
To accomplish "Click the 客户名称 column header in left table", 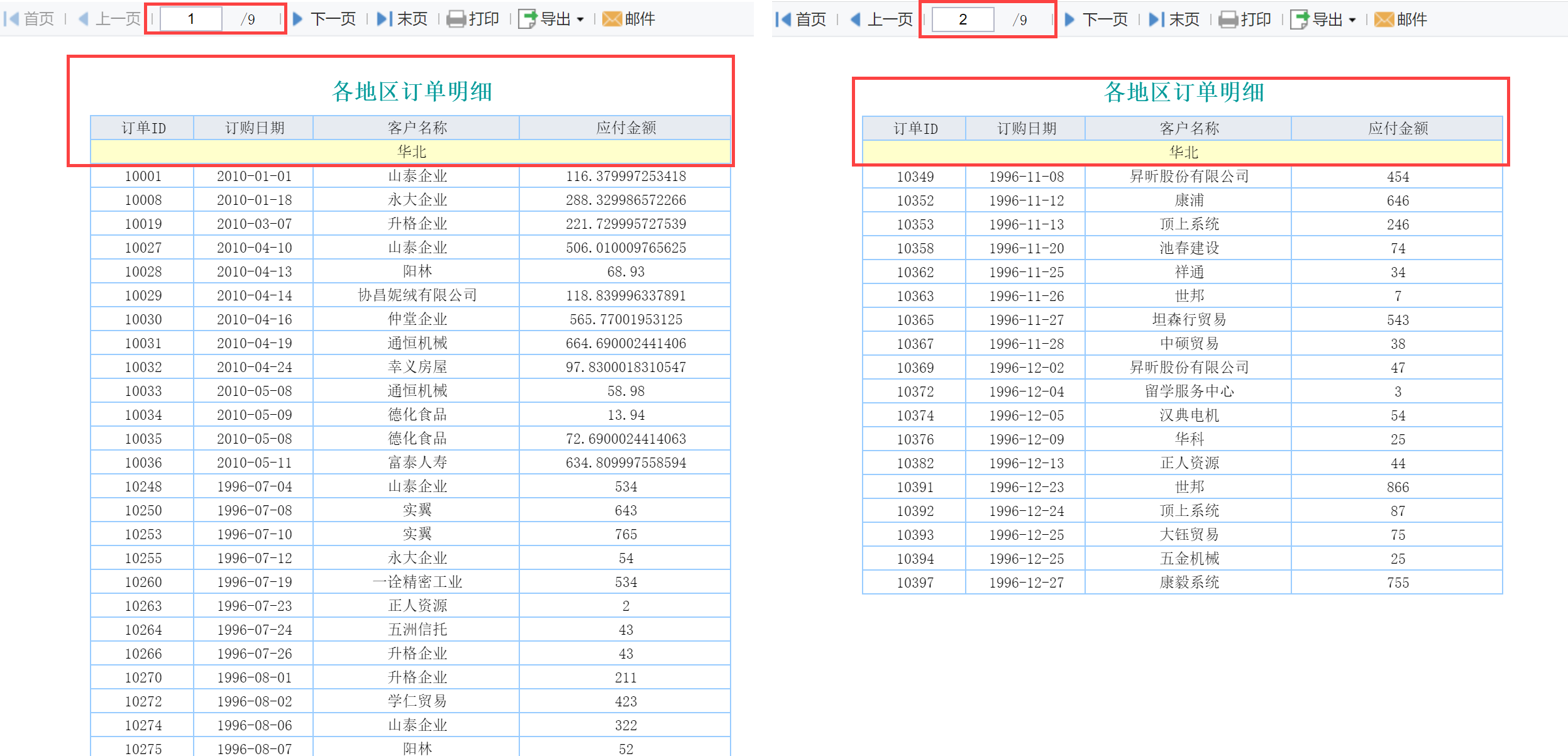I will 417,128.
